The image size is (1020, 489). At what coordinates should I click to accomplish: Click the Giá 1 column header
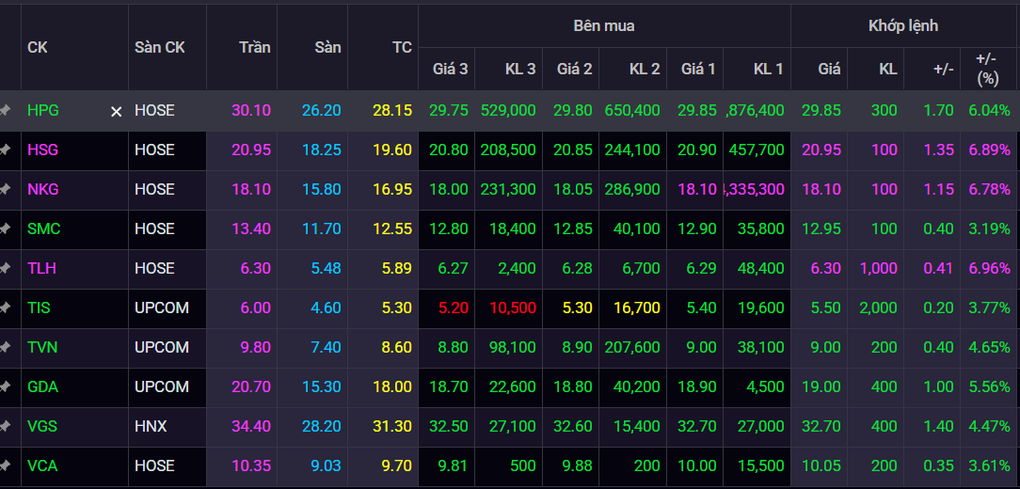698,68
